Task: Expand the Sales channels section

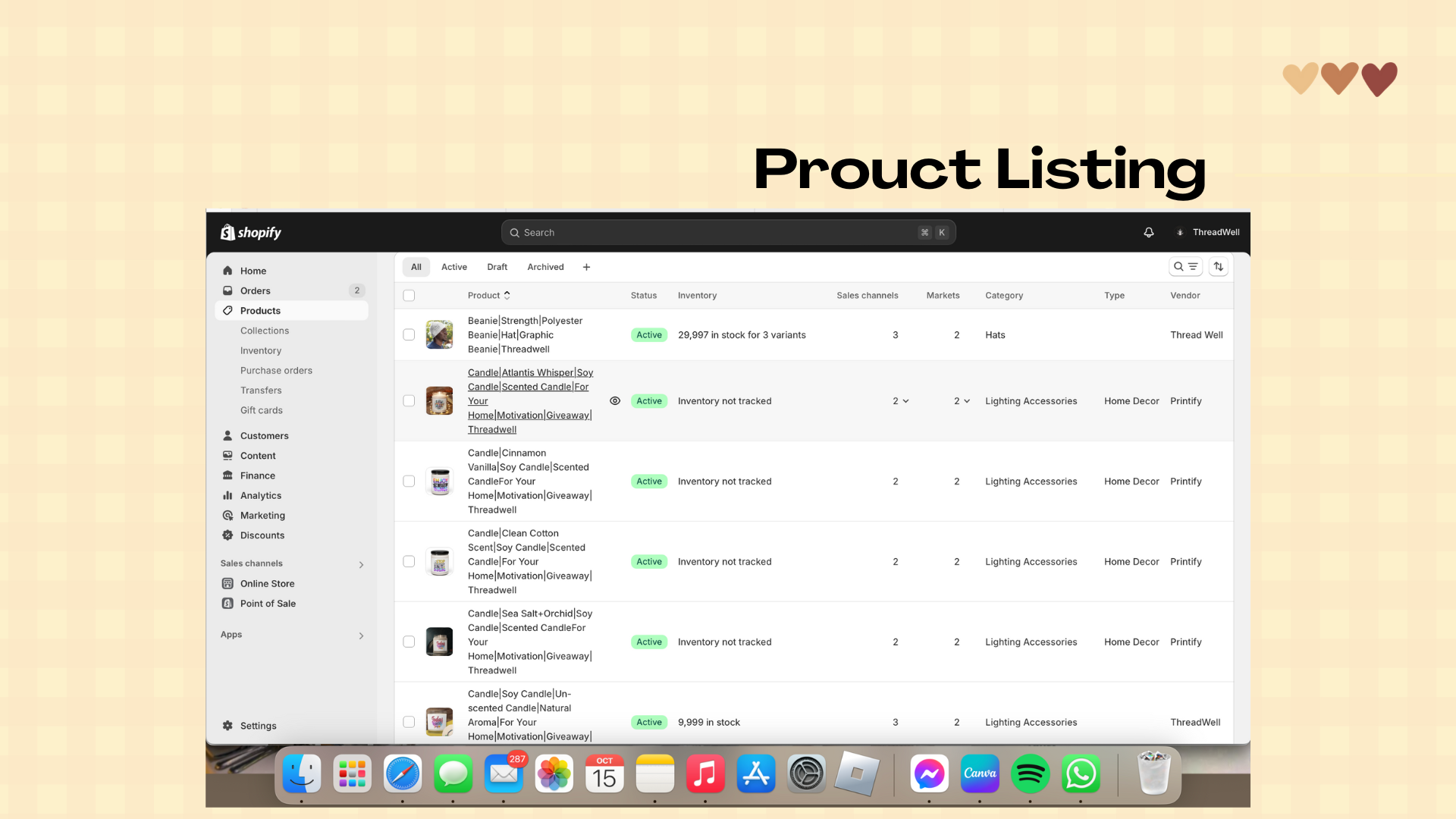Action: [x=361, y=564]
